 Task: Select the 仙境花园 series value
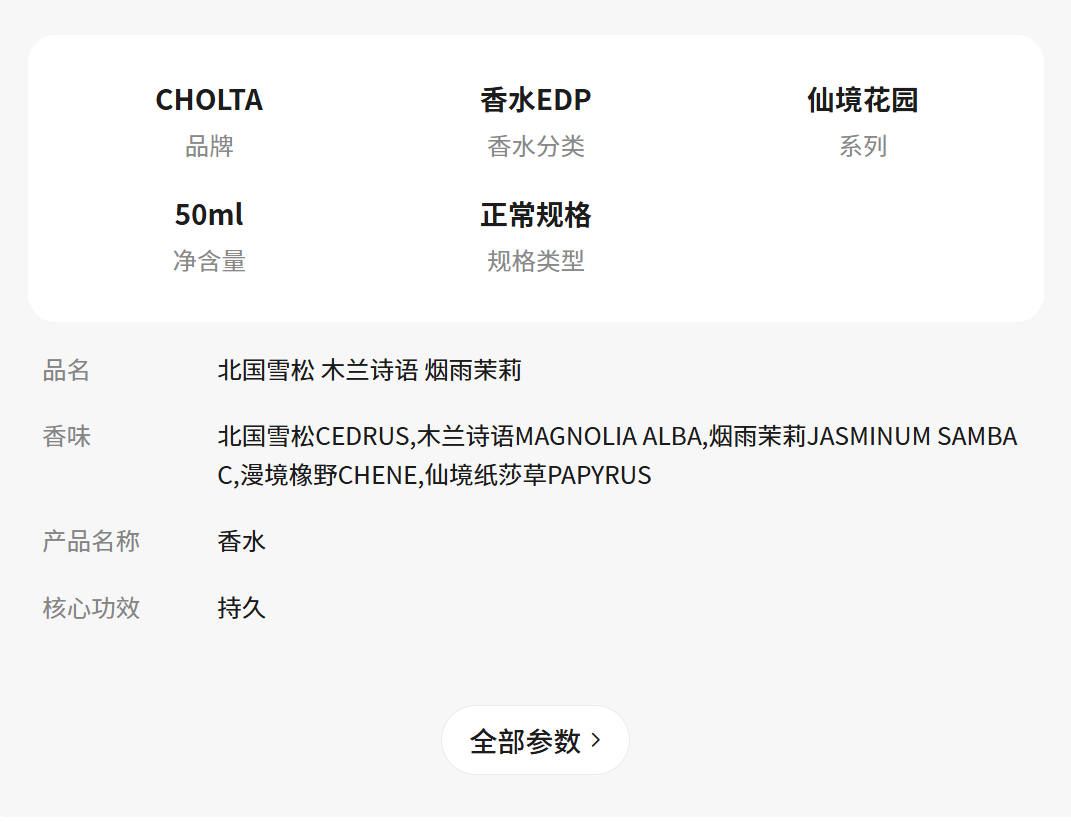[862, 100]
